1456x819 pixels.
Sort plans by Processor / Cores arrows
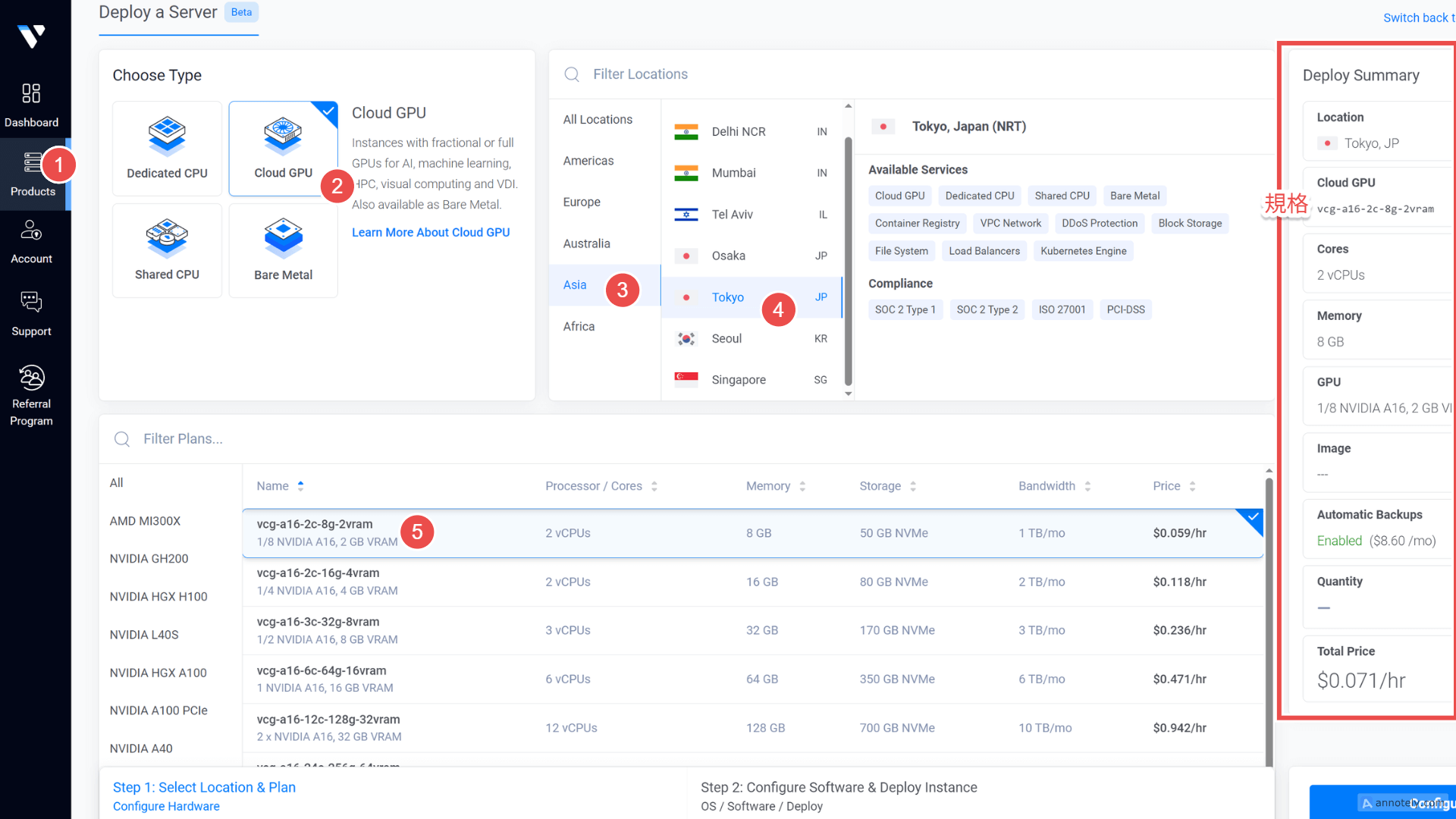654,486
